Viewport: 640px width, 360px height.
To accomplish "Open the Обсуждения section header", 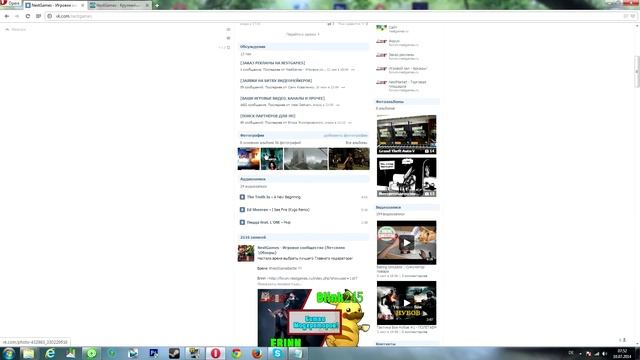I will (x=253, y=47).
